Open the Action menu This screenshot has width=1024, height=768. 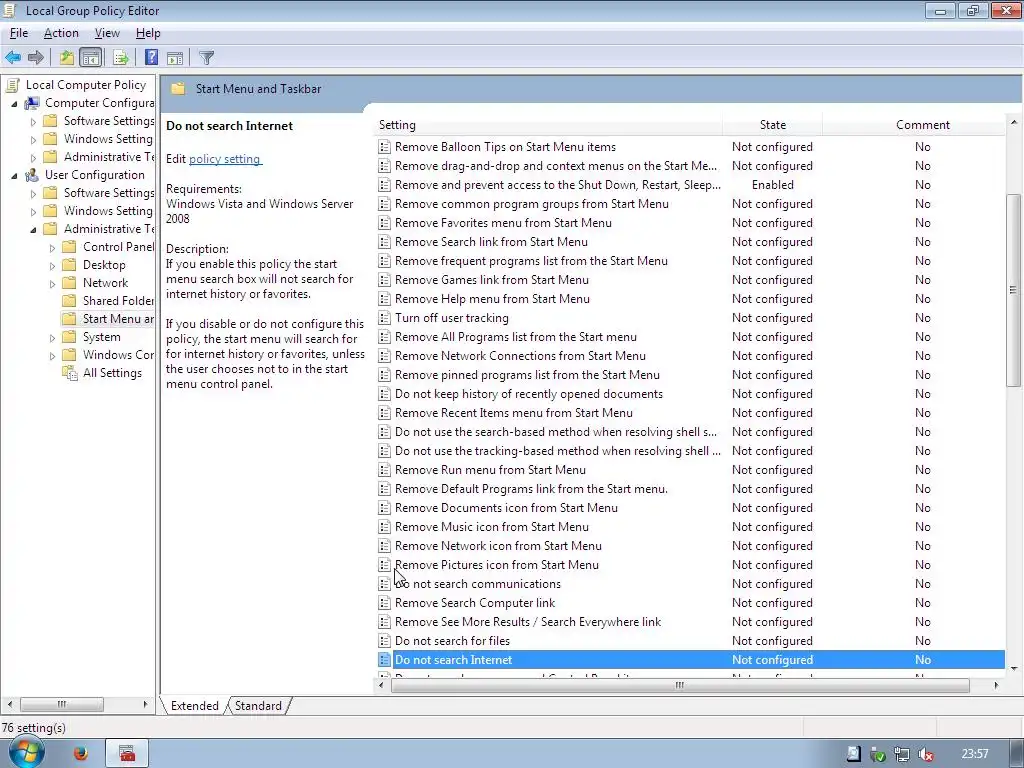(61, 33)
